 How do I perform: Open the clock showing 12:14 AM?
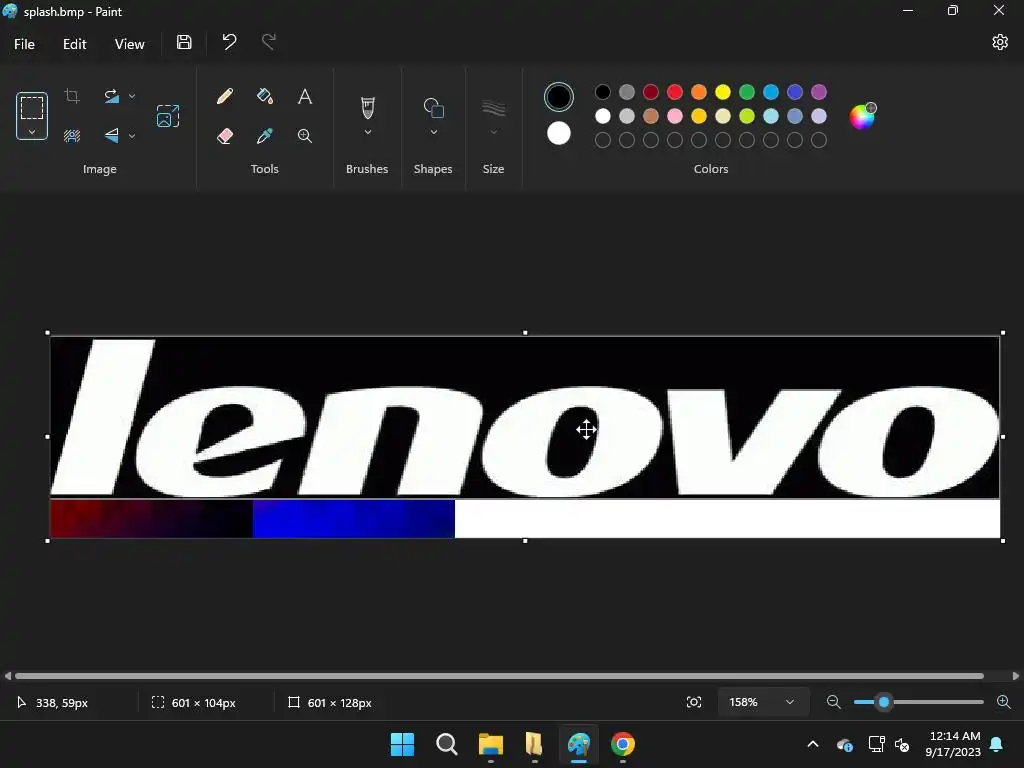click(x=953, y=744)
